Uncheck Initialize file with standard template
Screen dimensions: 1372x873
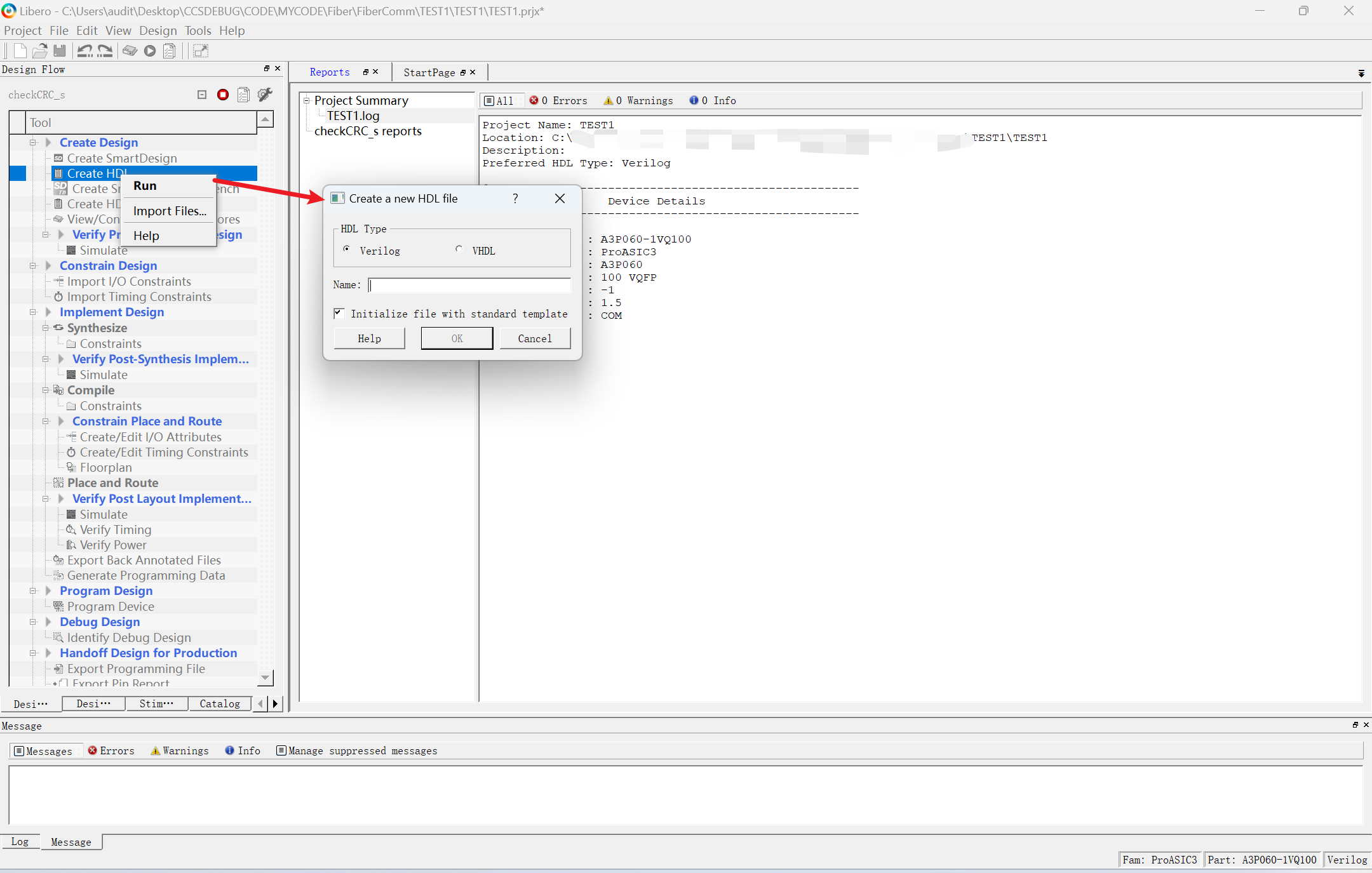339,313
